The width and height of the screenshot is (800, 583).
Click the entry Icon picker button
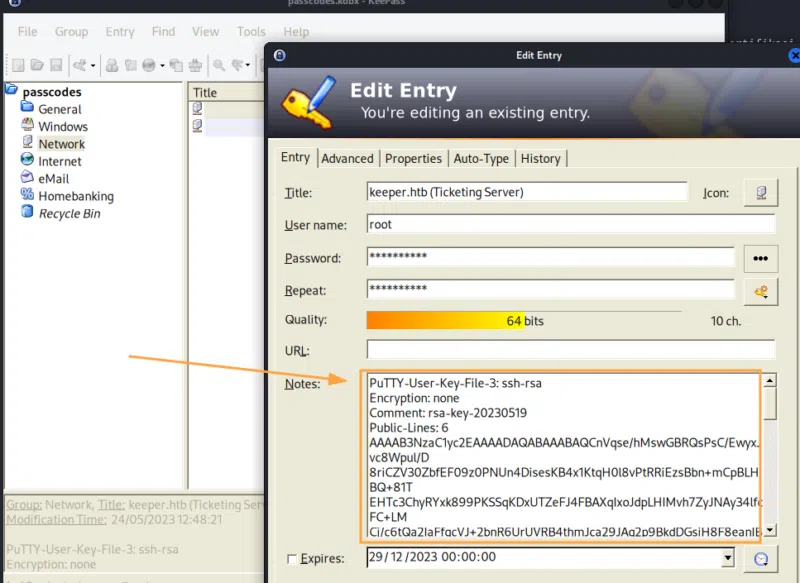coord(761,193)
